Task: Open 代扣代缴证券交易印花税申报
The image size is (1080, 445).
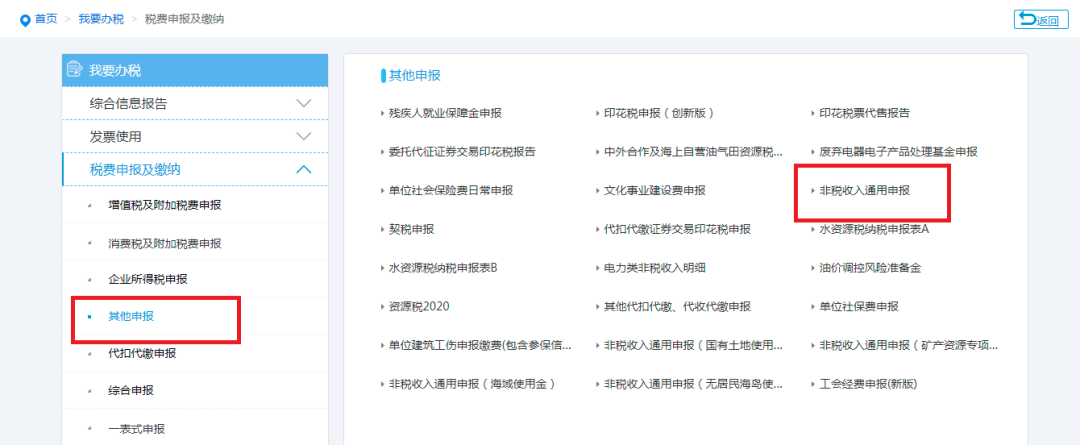Action: pyautogui.click(x=677, y=229)
